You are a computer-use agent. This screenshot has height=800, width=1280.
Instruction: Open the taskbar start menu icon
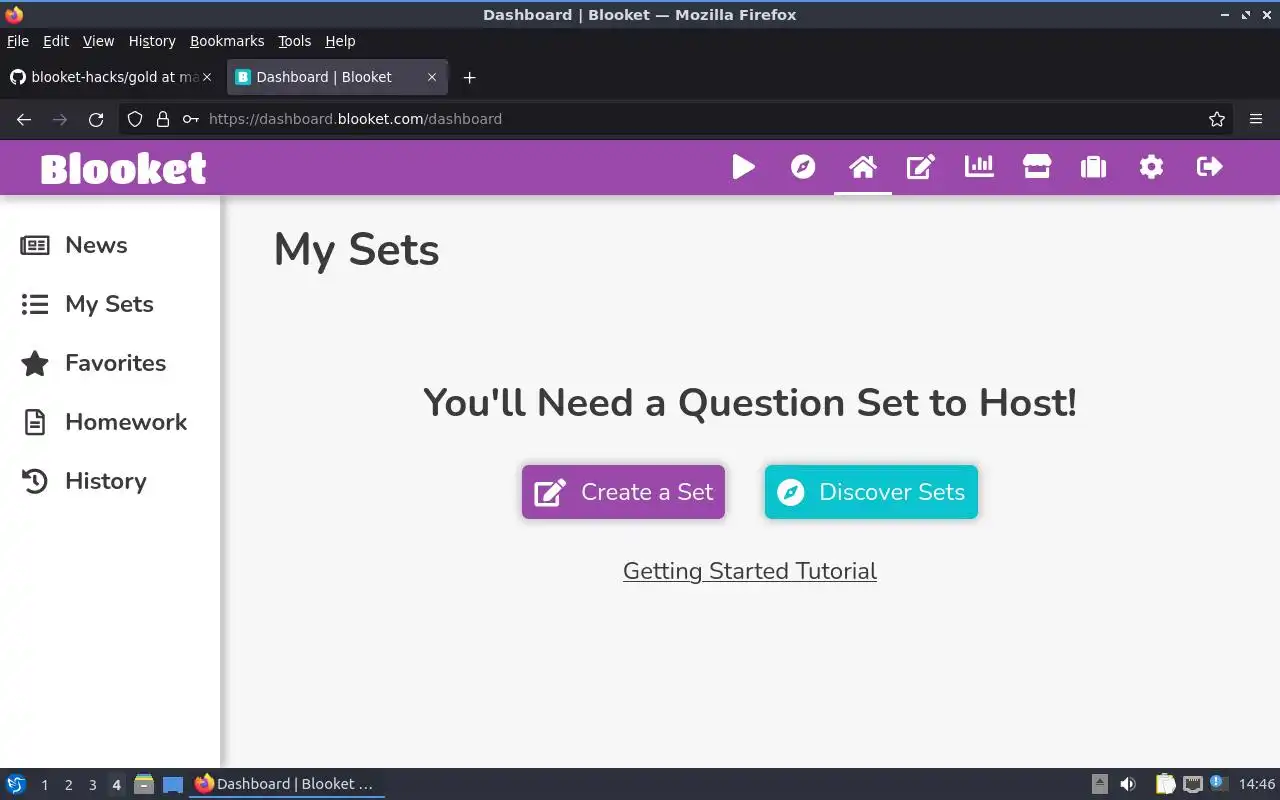pyautogui.click(x=16, y=784)
